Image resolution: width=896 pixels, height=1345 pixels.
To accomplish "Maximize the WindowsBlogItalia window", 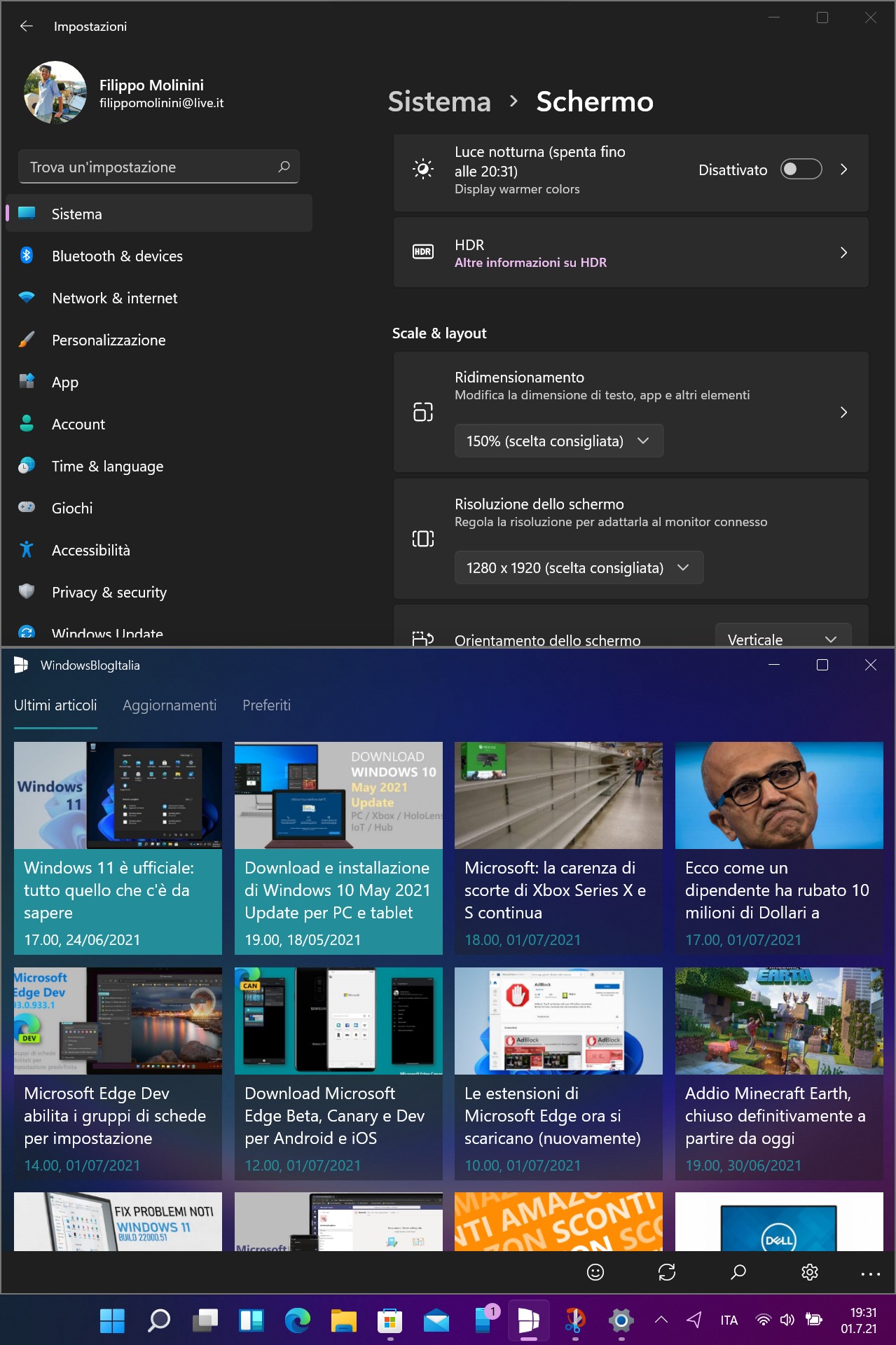I will 822,665.
